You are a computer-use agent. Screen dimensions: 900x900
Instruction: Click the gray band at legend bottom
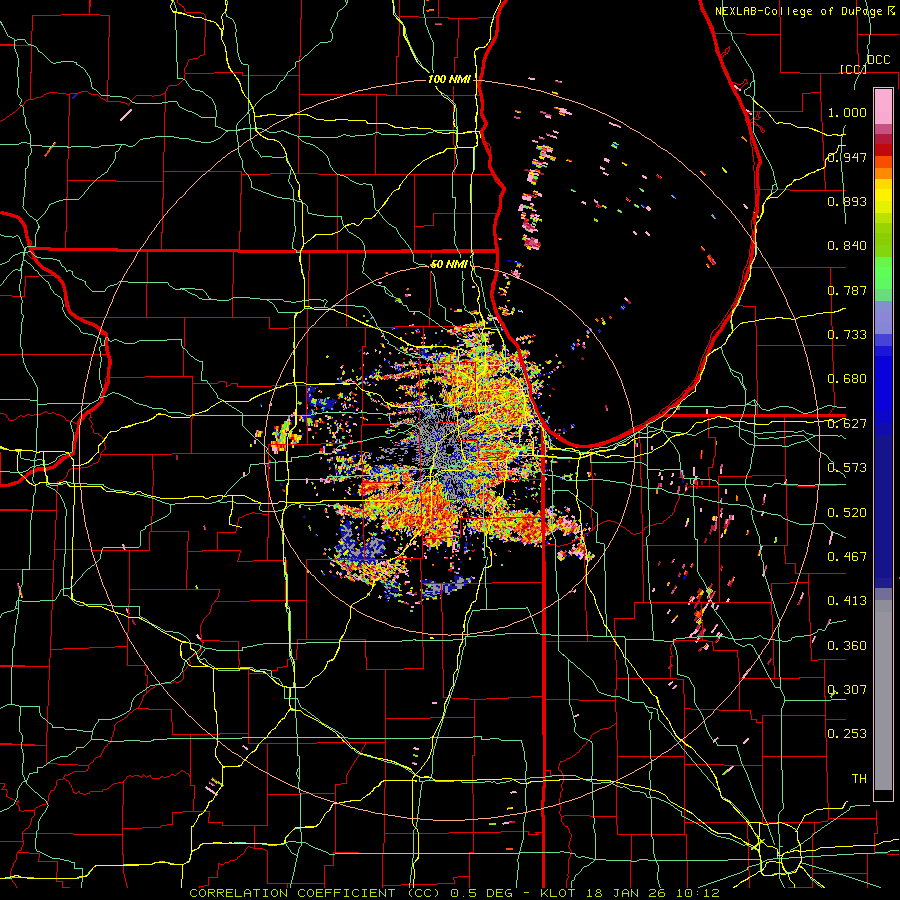pyautogui.click(x=883, y=695)
